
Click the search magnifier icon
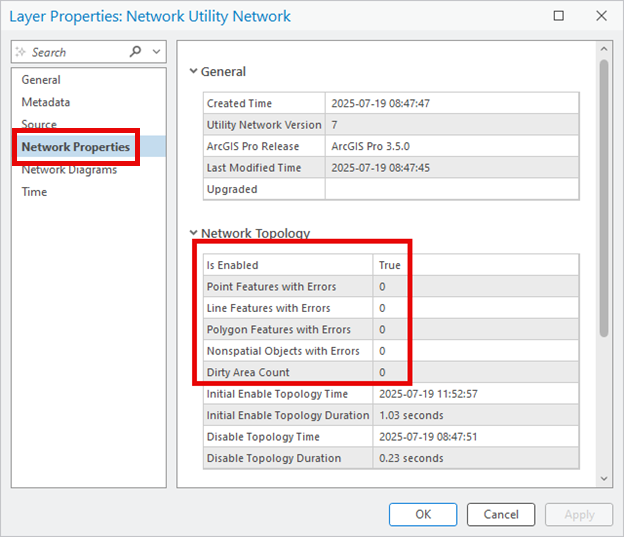135,52
